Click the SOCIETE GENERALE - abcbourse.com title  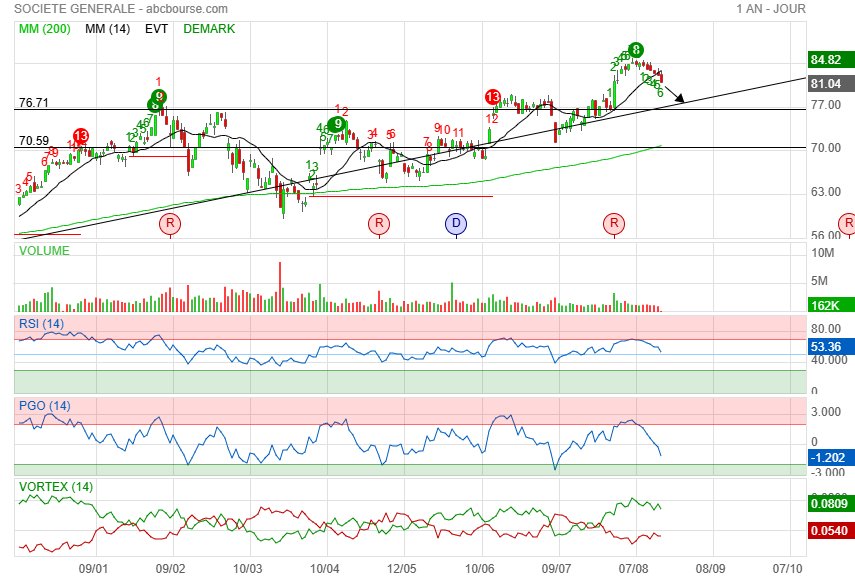point(121,9)
